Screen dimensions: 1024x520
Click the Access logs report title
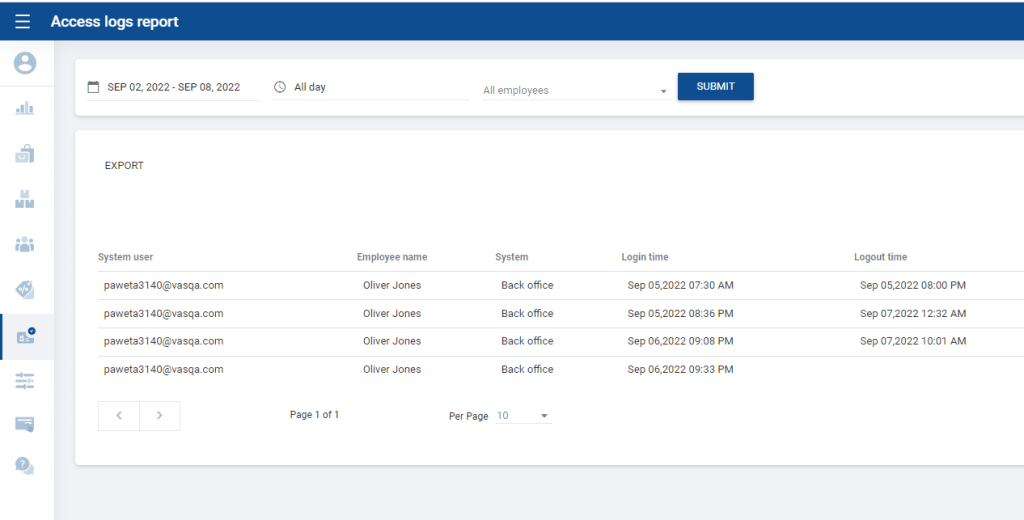coord(114,22)
